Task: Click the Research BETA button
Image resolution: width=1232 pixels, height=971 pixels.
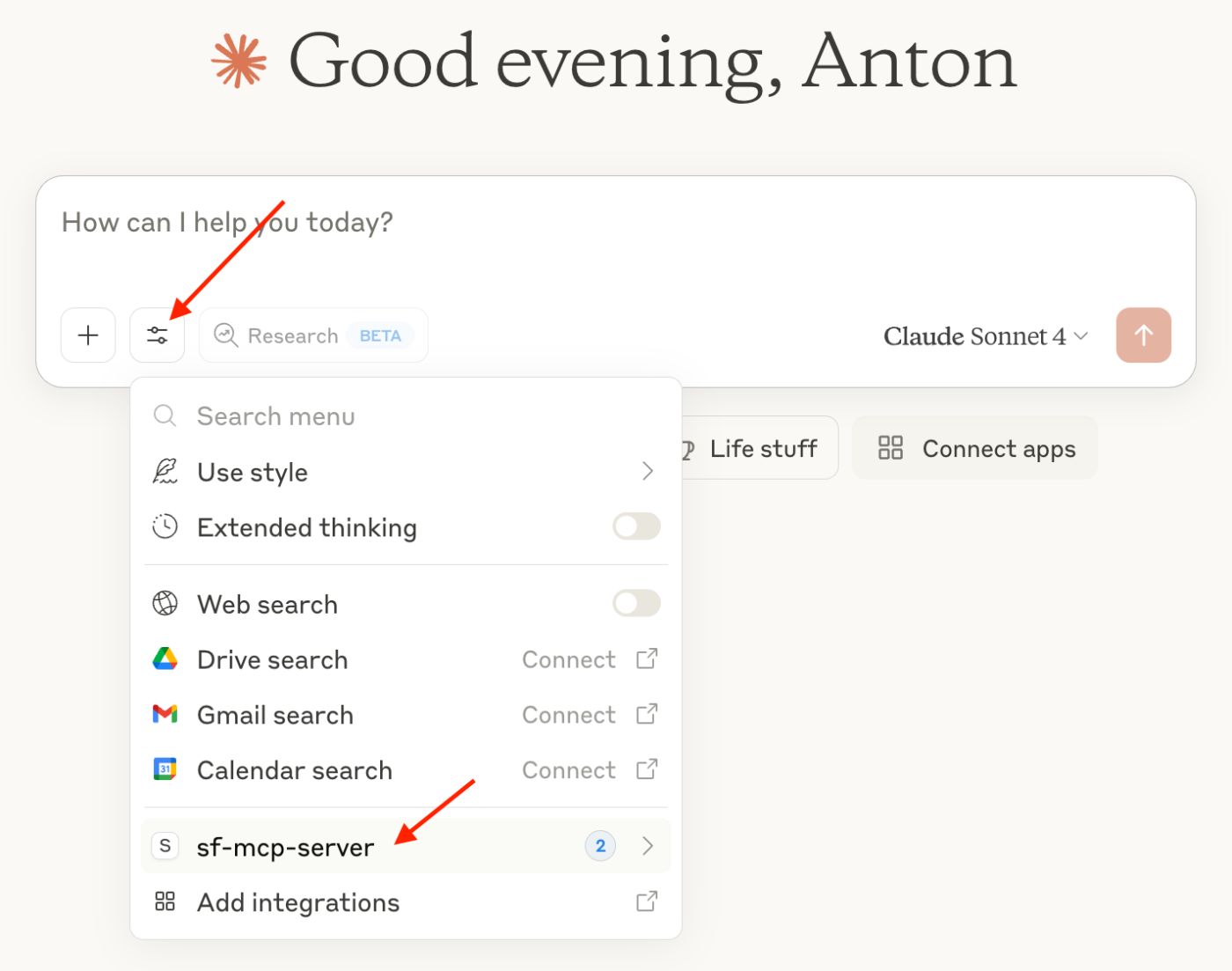Action: point(313,335)
